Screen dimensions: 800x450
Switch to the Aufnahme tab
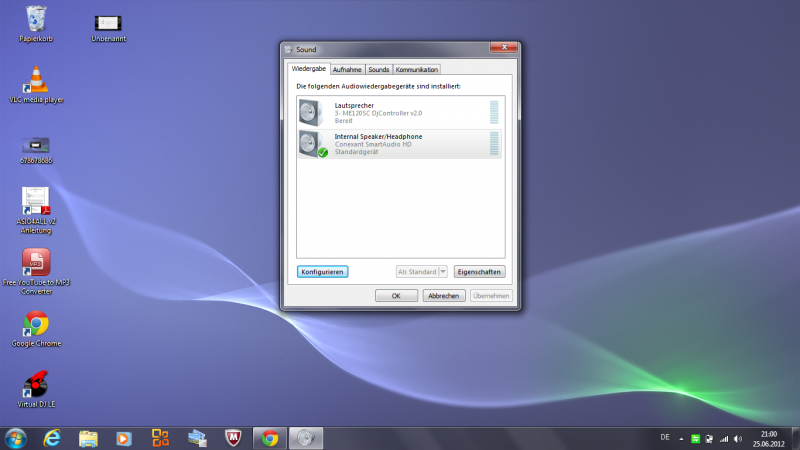click(347, 70)
